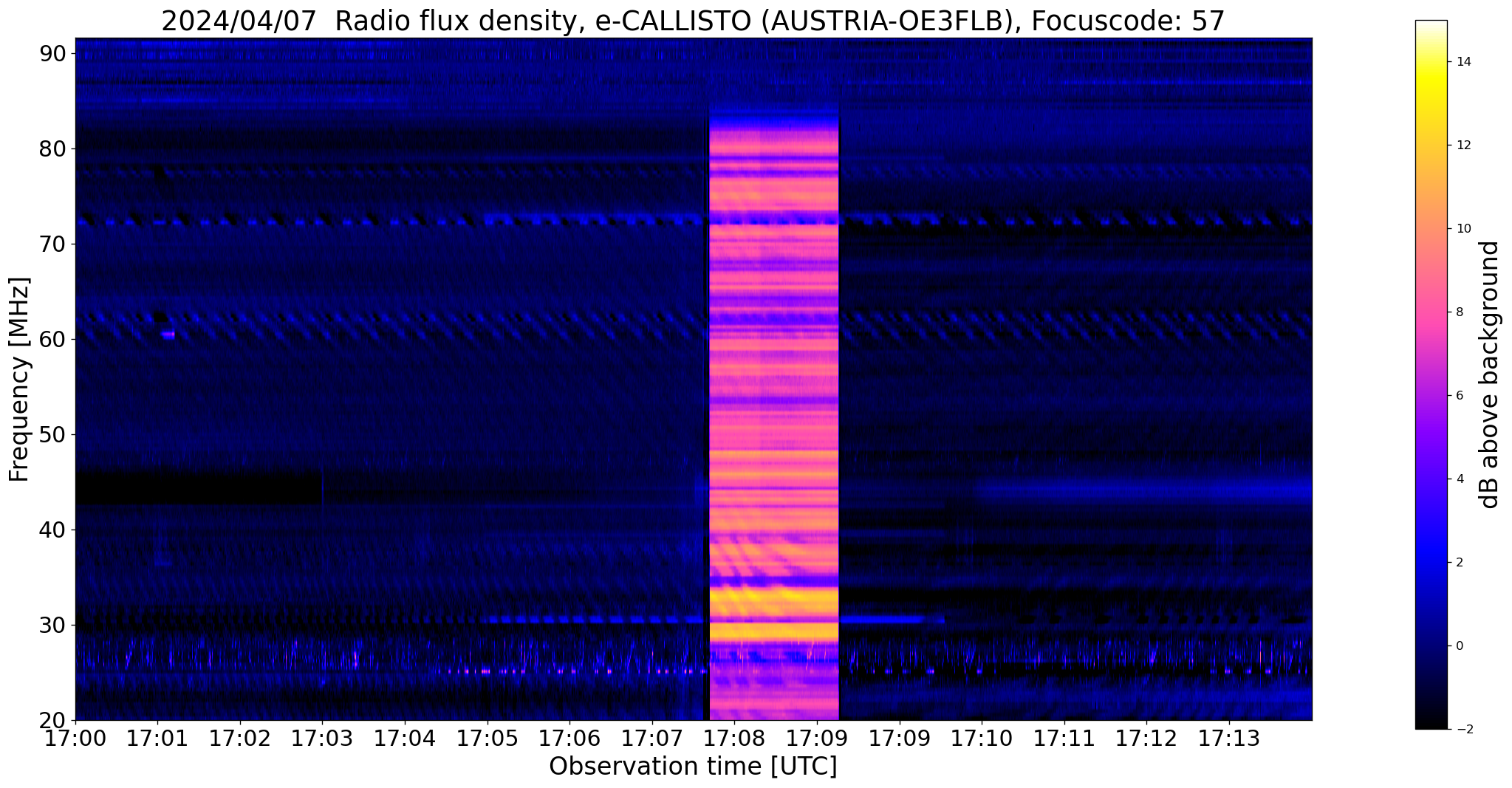Click the 17:06 time tick label

[569, 739]
